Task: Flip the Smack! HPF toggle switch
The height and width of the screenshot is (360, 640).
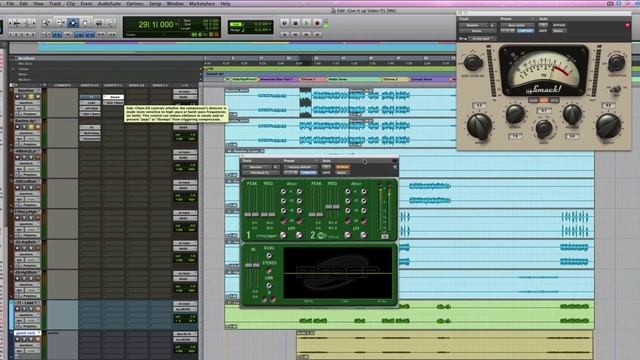Action: coord(616,89)
